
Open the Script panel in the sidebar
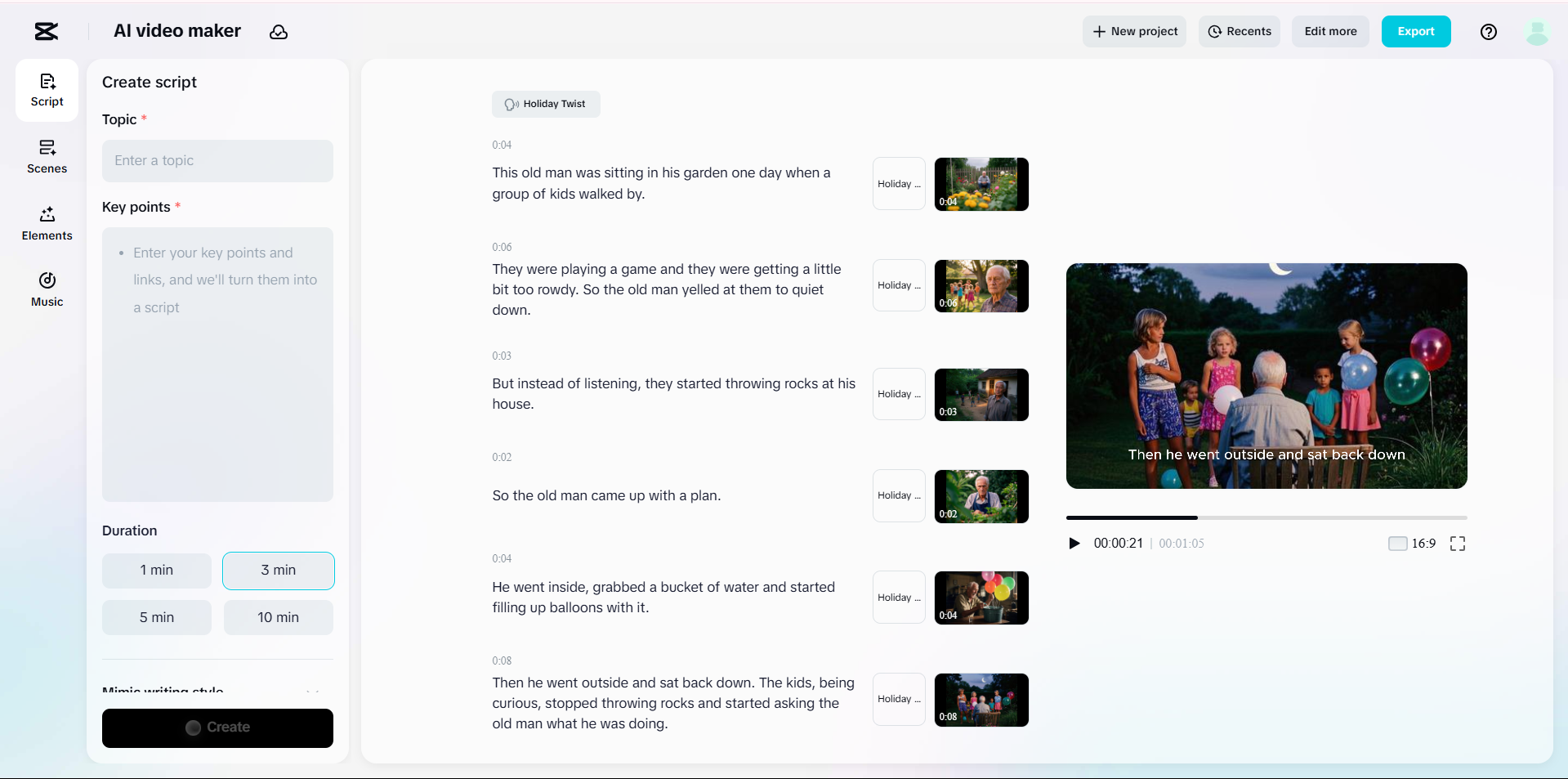click(x=46, y=90)
